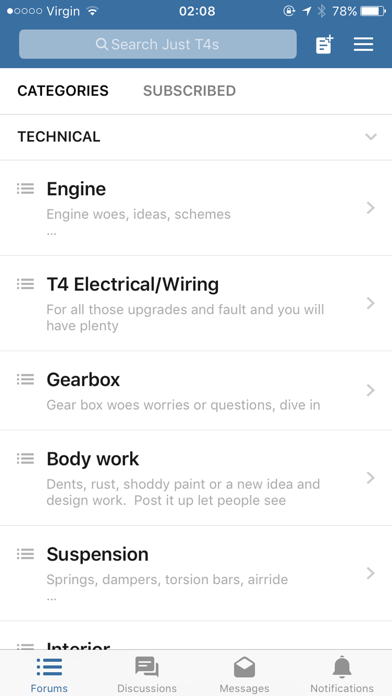Tap the battery indicator in status bar
This screenshot has height=696, width=392.
coord(373,11)
